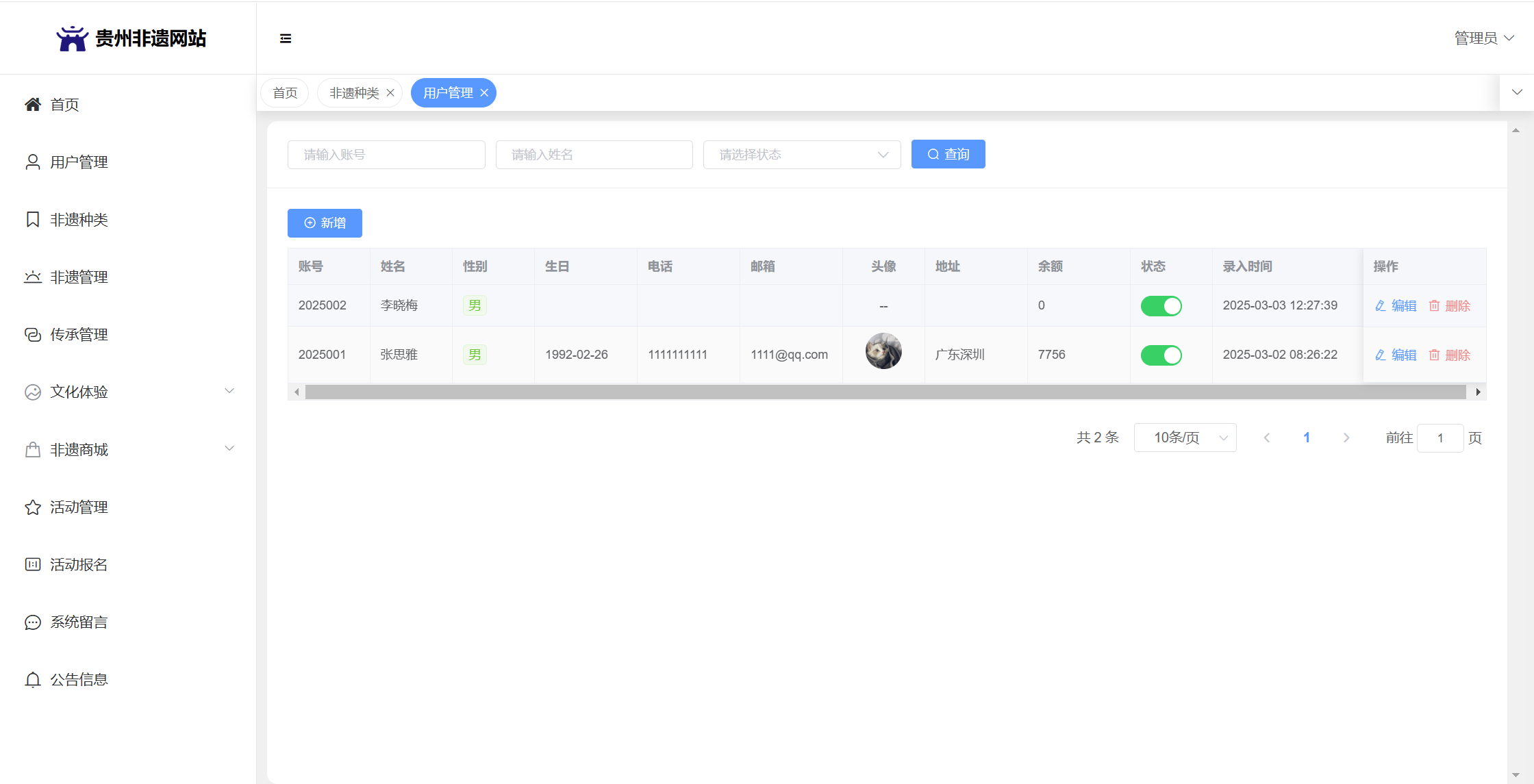This screenshot has width=1534, height=784.
Task: Close the 非遗种类 tab with its X
Action: [390, 92]
